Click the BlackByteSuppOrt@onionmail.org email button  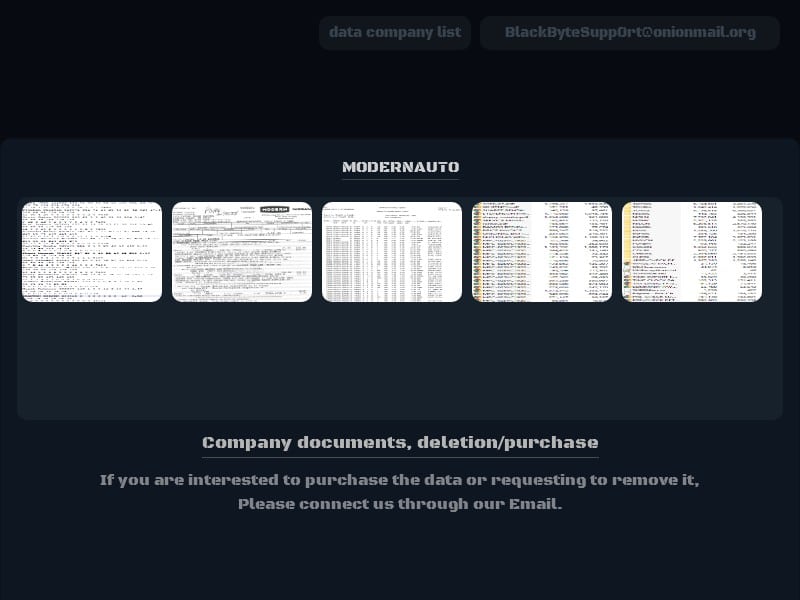click(x=630, y=33)
